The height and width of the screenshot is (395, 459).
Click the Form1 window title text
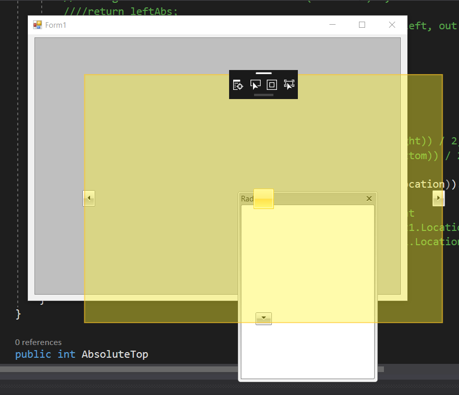tap(56, 25)
